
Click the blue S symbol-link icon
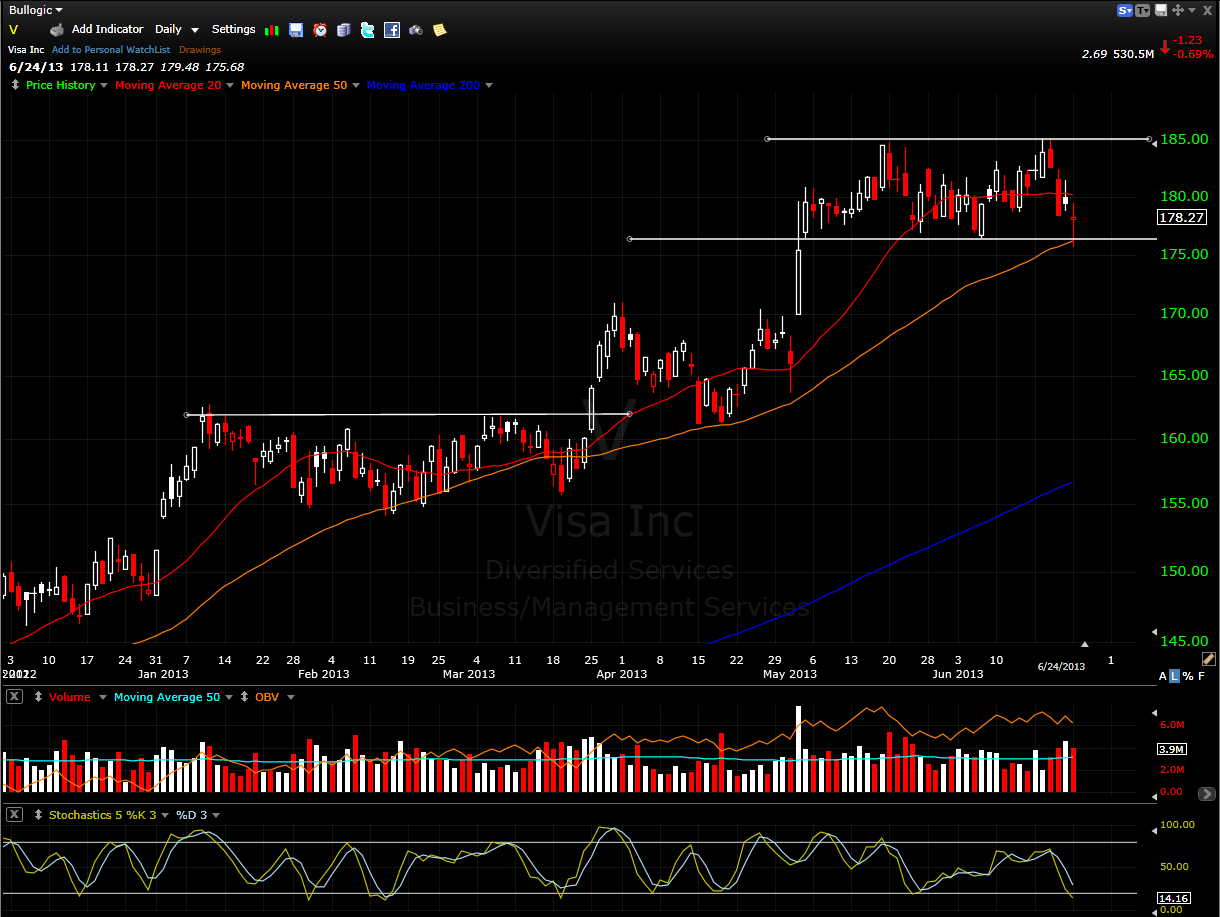point(1125,10)
